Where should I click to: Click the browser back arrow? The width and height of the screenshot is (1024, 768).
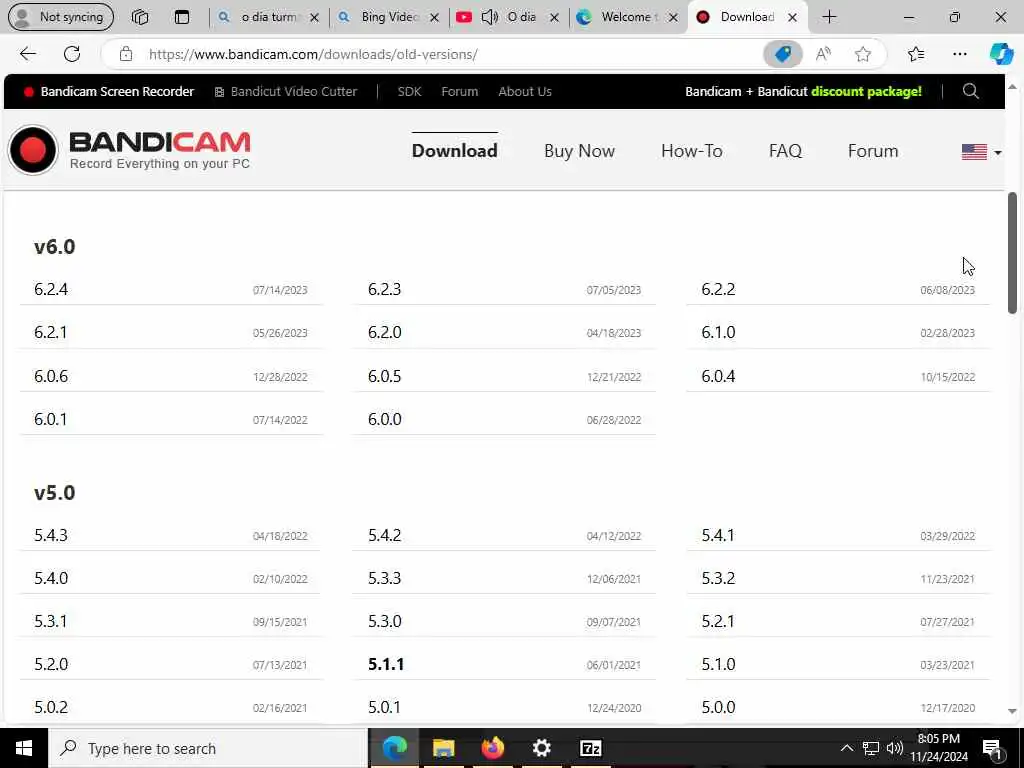(27, 54)
